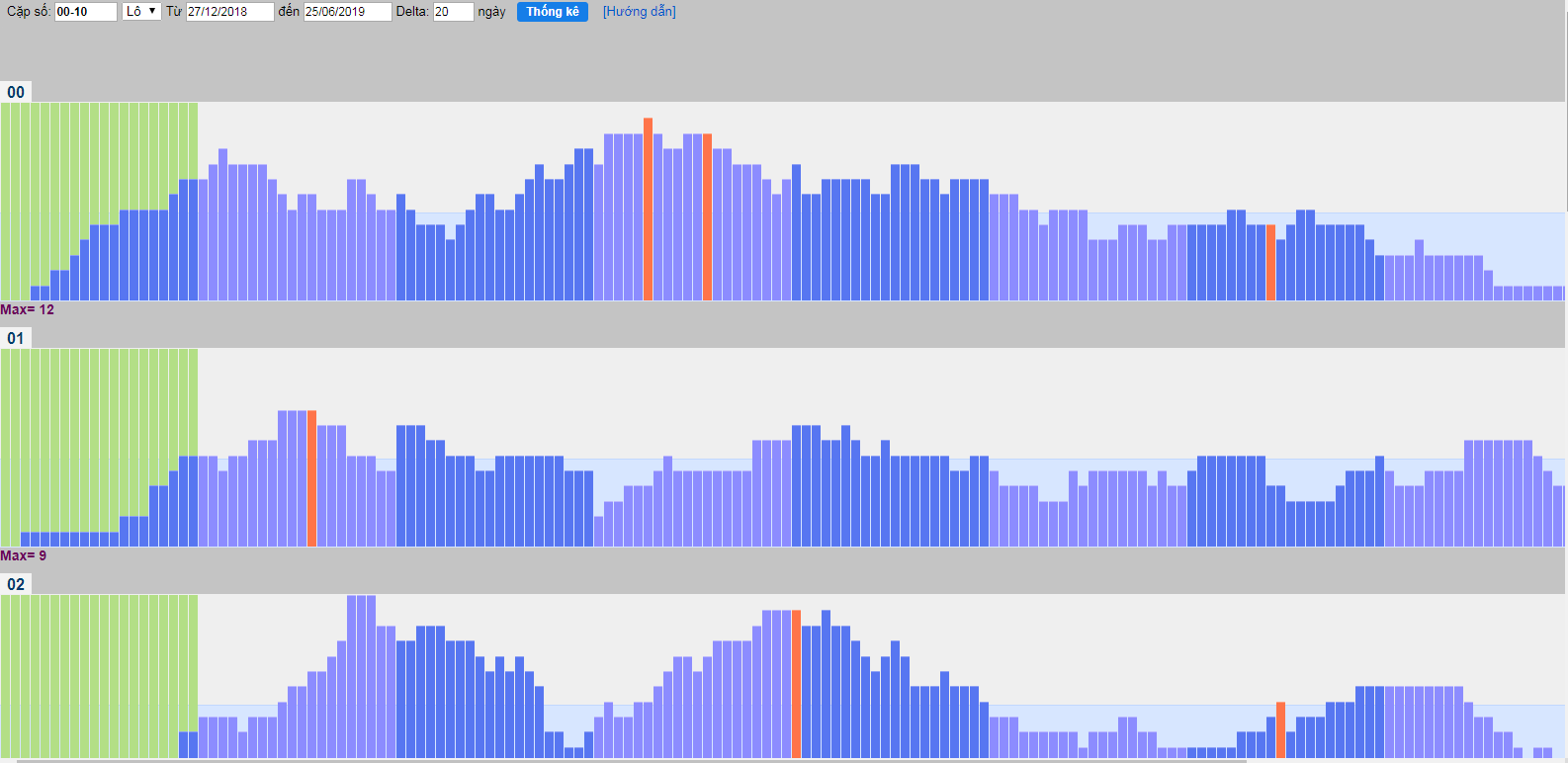Viewport: 1568px width, 763px height.
Task: Focus the Delta days input box
Action: (x=453, y=12)
